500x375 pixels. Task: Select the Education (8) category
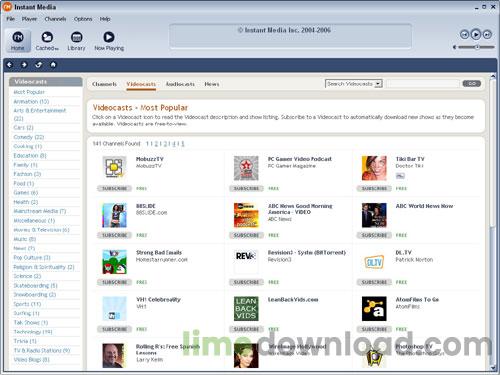click(30, 156)
